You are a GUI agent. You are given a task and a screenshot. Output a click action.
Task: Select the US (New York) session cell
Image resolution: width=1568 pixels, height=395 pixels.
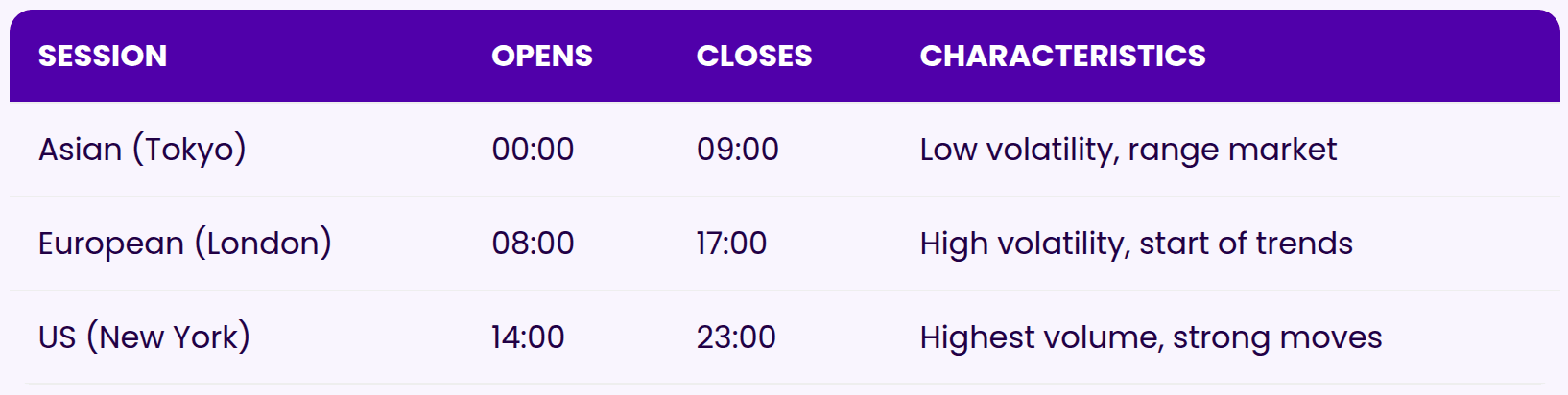point(144,337)
